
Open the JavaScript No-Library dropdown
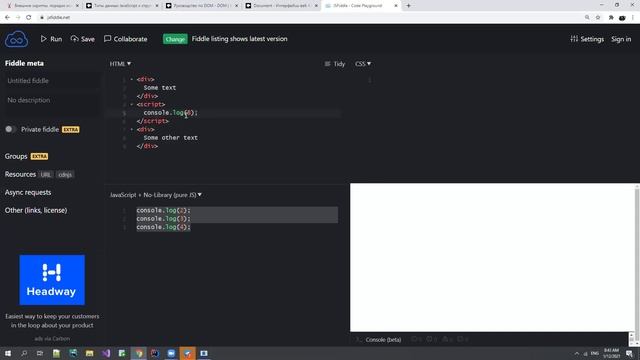156,195
